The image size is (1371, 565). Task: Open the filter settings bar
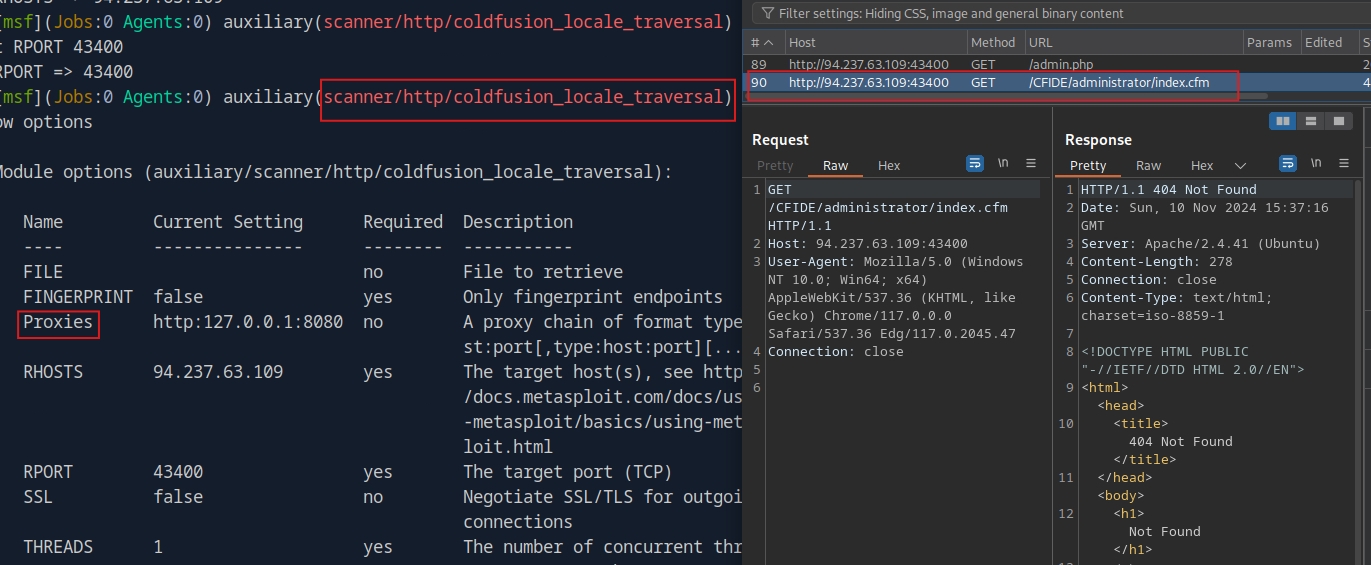pyautogui.click(x=950, y=14)
